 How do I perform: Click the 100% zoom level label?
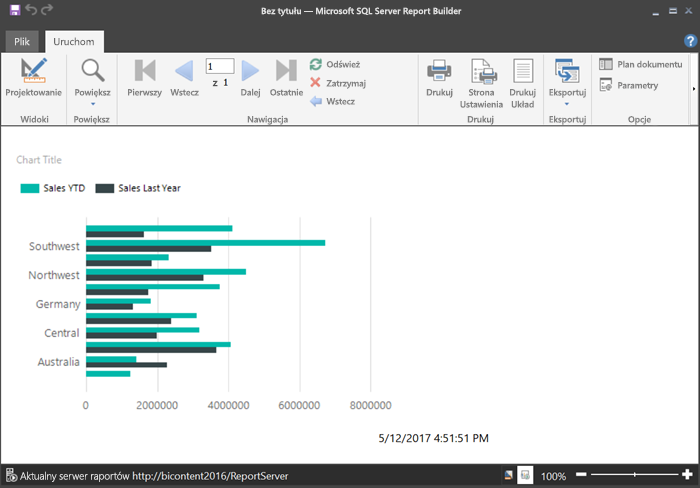[x=553, y=476]
